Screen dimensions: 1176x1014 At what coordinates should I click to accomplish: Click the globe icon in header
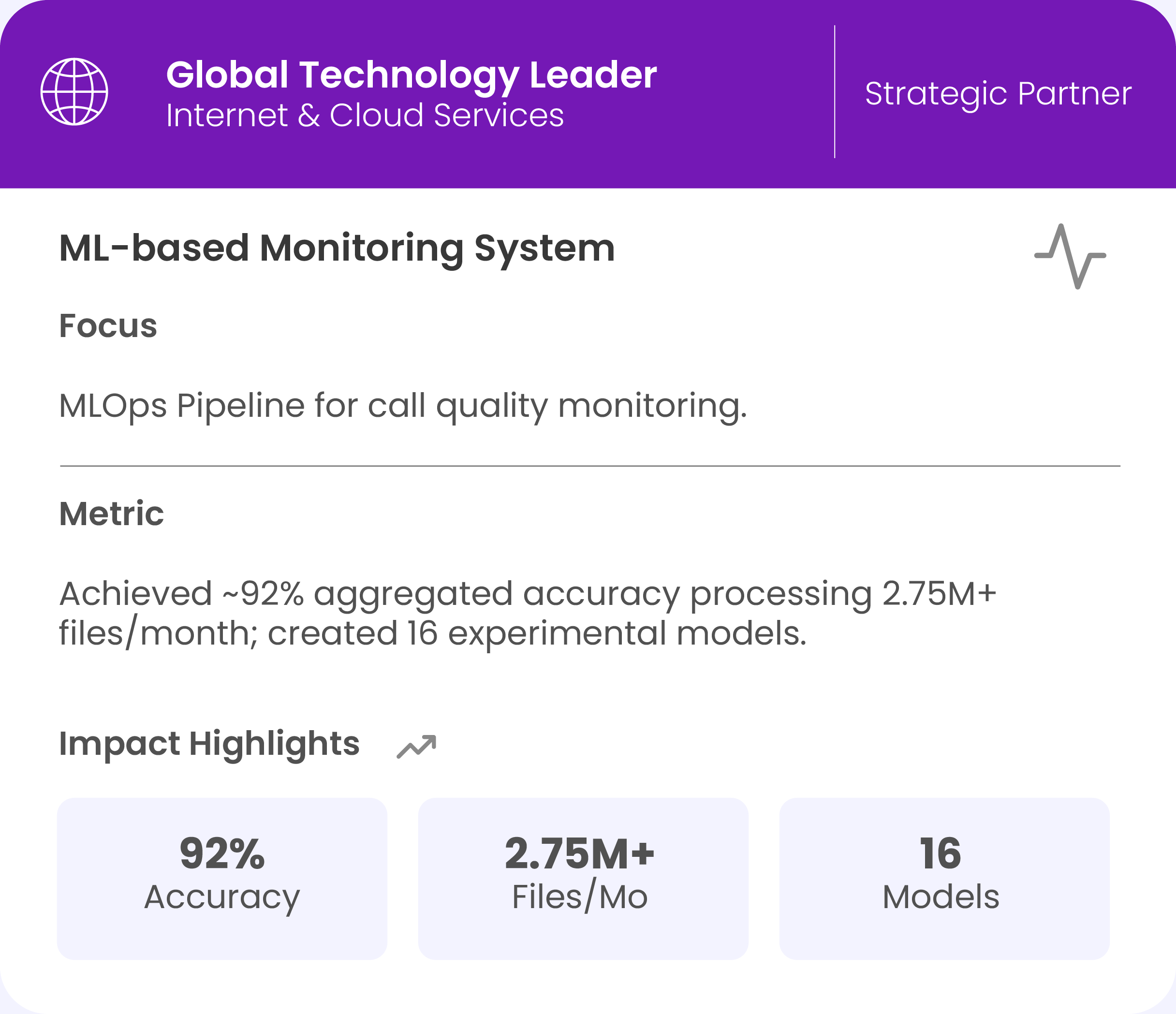pos(74,91)
